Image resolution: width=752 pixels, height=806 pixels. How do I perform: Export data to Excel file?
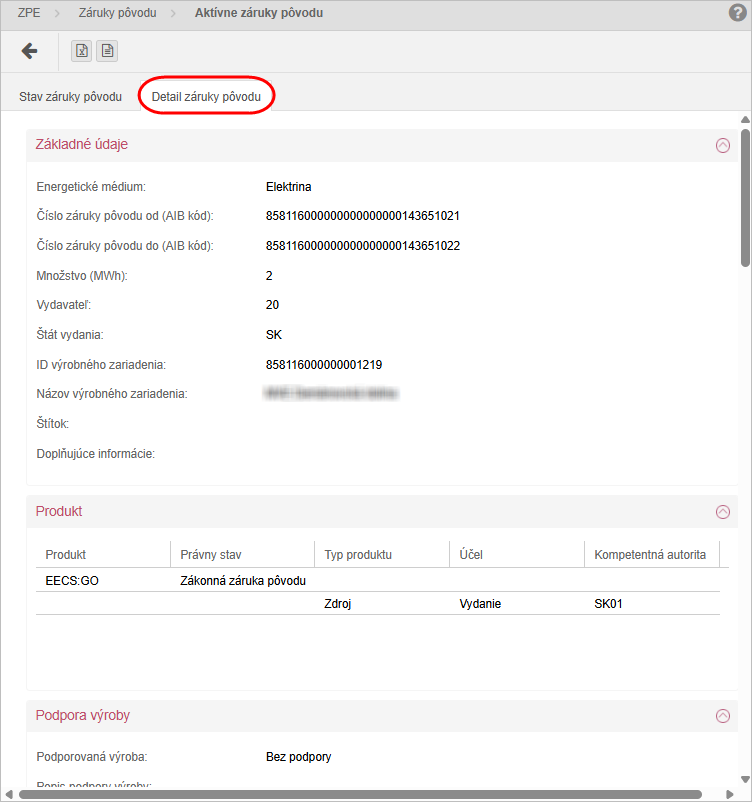click(82, 51)
